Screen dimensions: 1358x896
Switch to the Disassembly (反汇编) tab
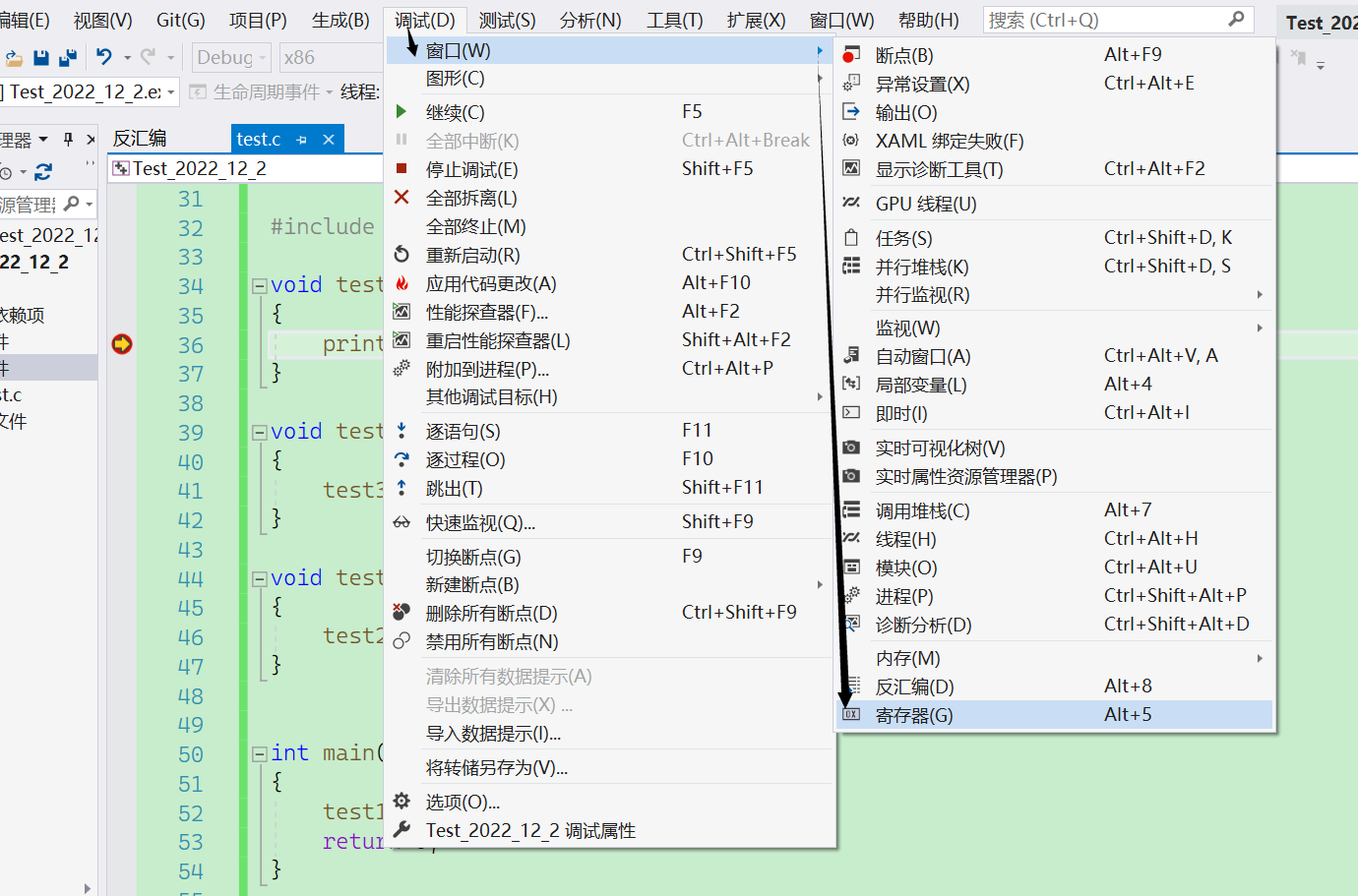pos(140,139)
